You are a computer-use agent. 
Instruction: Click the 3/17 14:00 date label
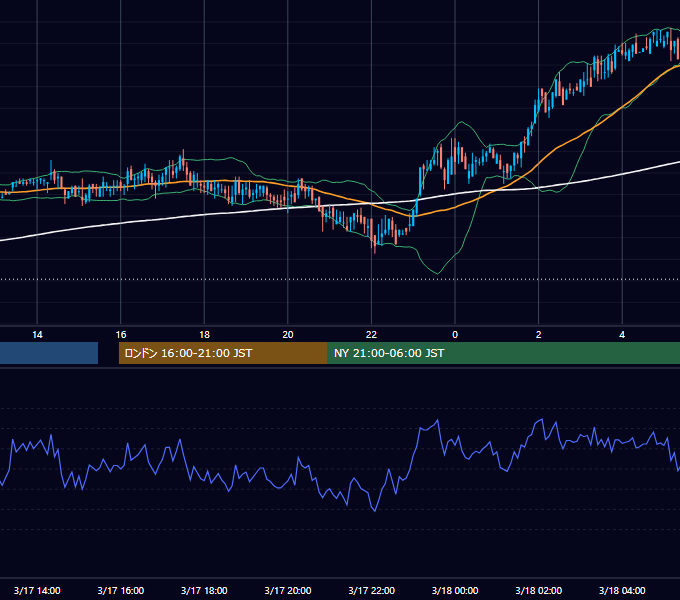[37, 590]
